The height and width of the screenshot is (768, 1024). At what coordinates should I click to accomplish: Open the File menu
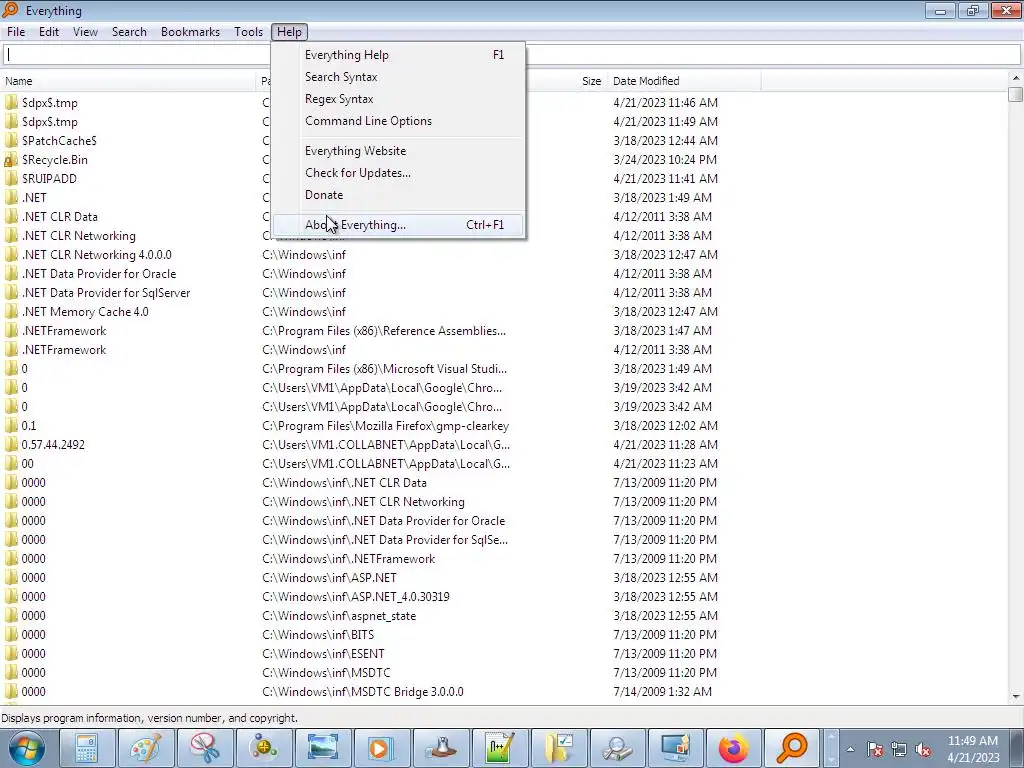(x=16, y=32)
